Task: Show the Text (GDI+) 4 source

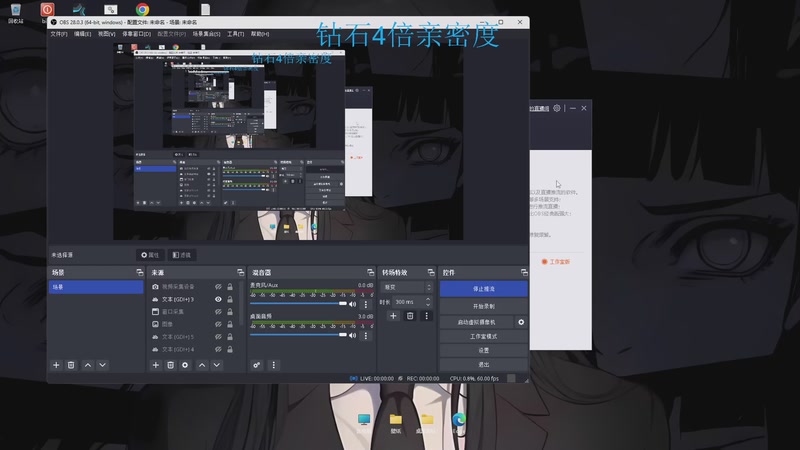Action: 218,349
